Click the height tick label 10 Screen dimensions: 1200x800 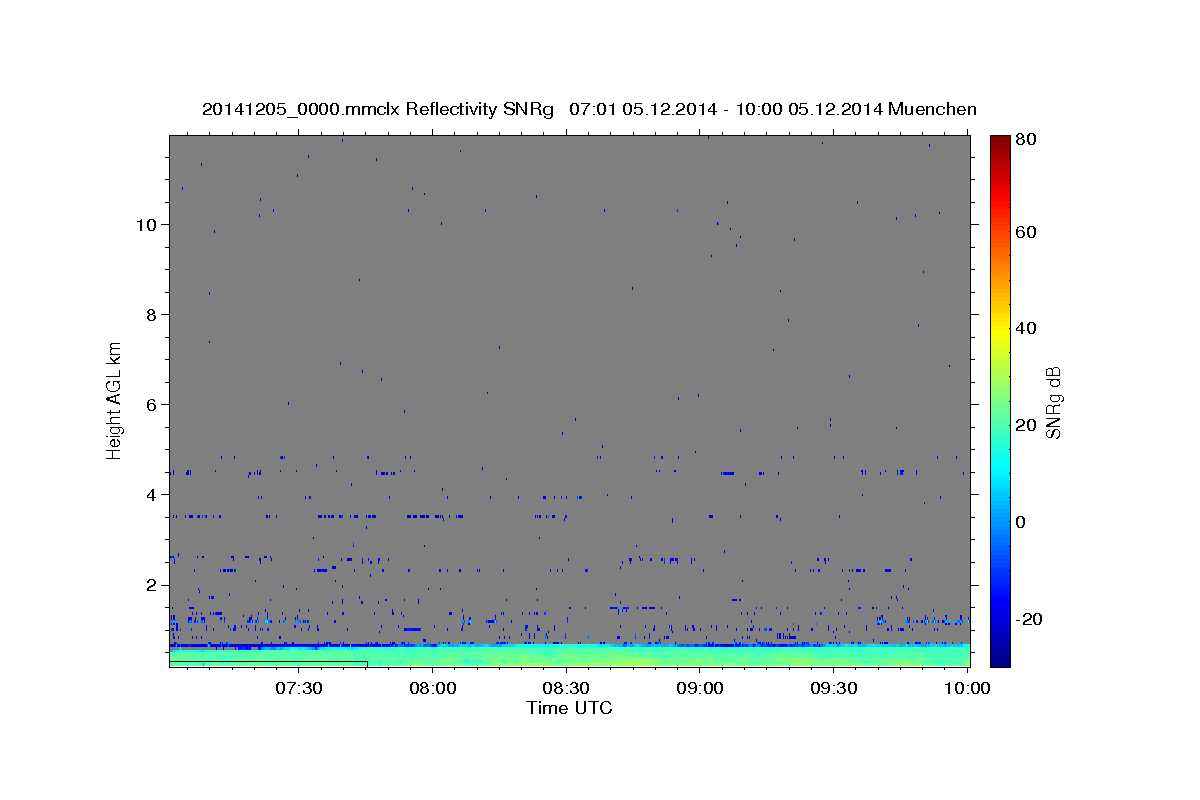[x=146, y=224]
